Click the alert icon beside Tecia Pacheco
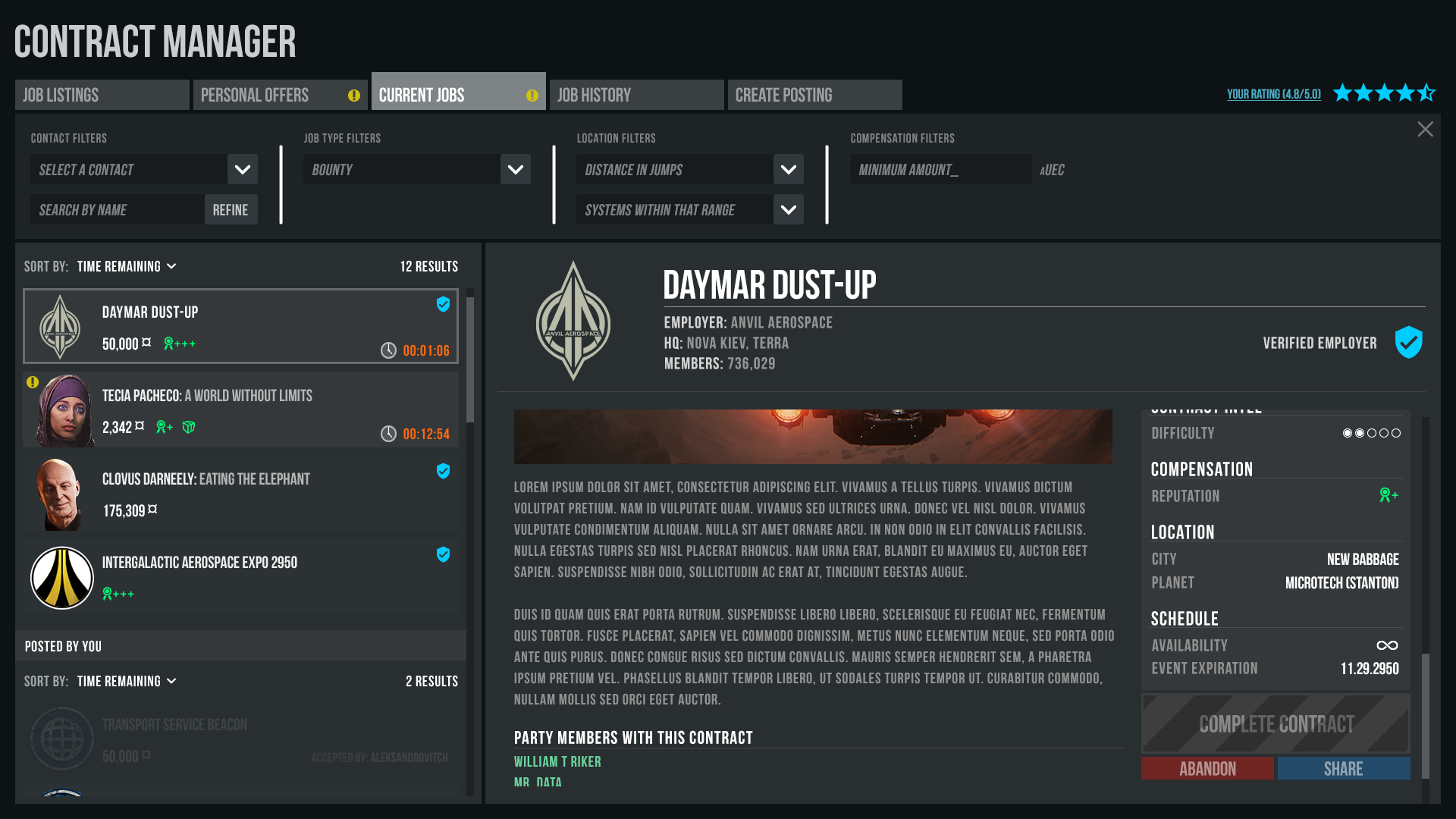The height and width of the screenshot is (819, 1456). pyautogui.click(x=33, y=382)
